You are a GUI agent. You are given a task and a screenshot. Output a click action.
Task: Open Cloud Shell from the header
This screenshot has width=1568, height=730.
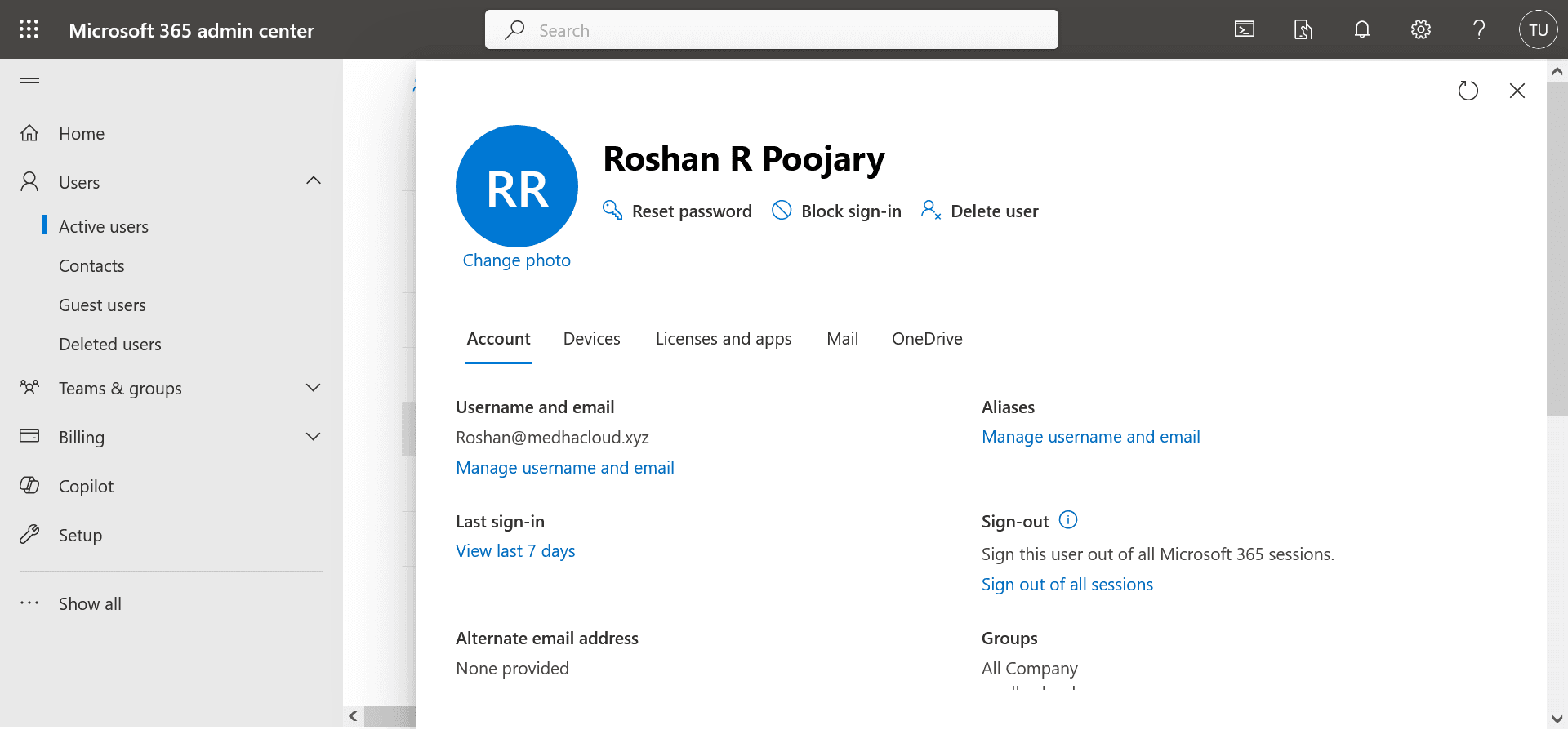click(x=1244, y=30)
